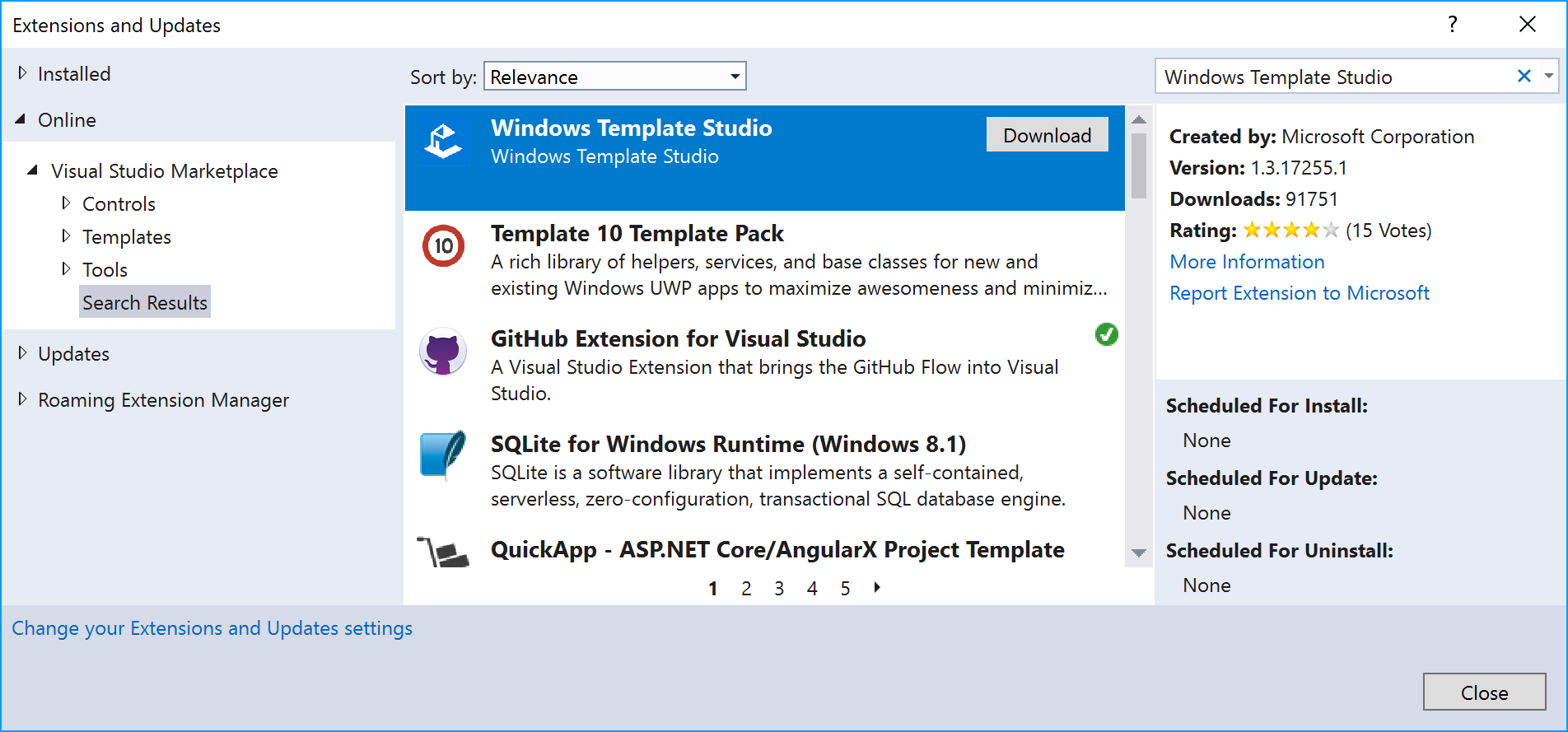Viewport: 1568px width, 732px height.
Task: Go to results page 3
Action: click(779, 589)
